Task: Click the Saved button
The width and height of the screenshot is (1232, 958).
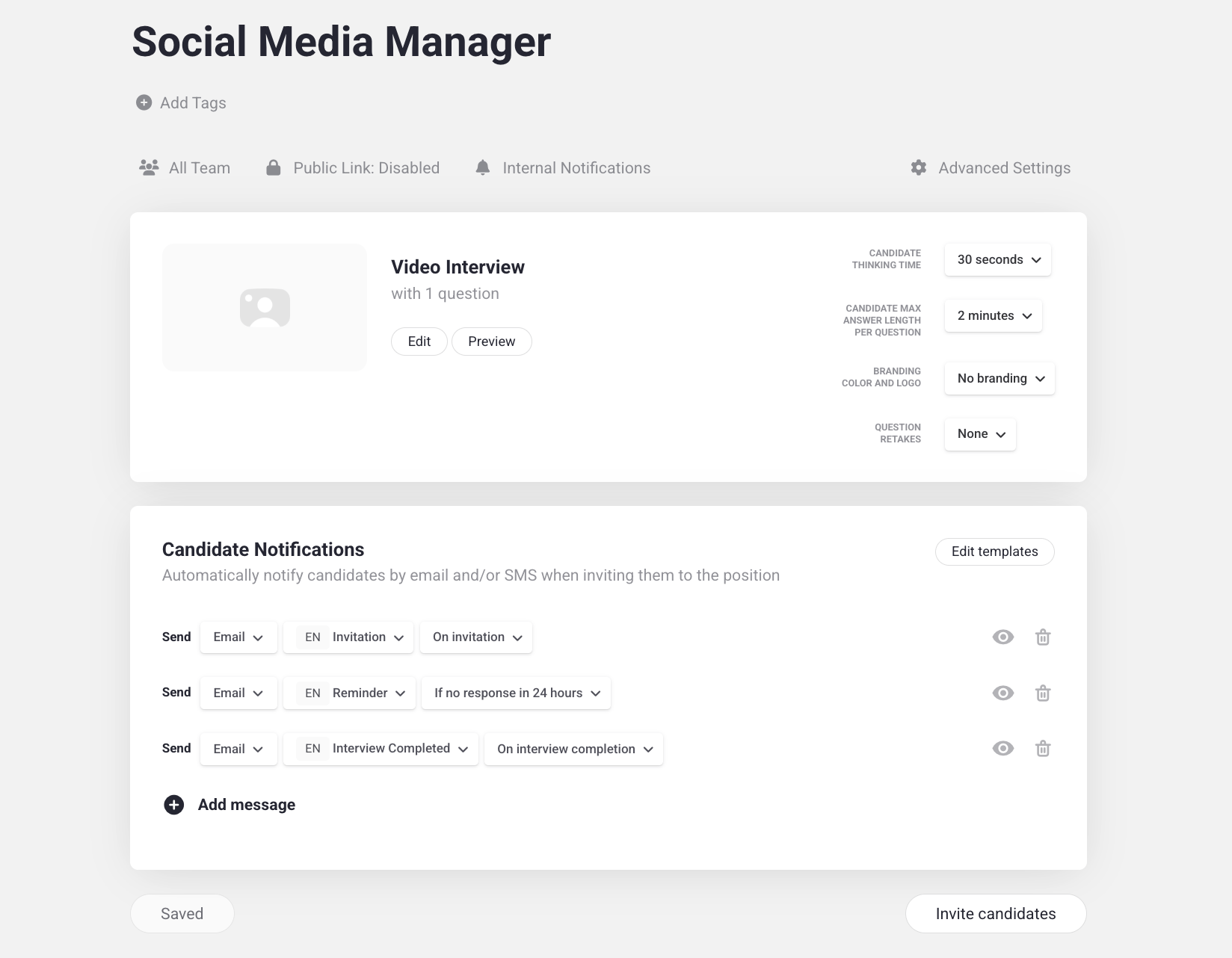Action: (x=182, y=913)
